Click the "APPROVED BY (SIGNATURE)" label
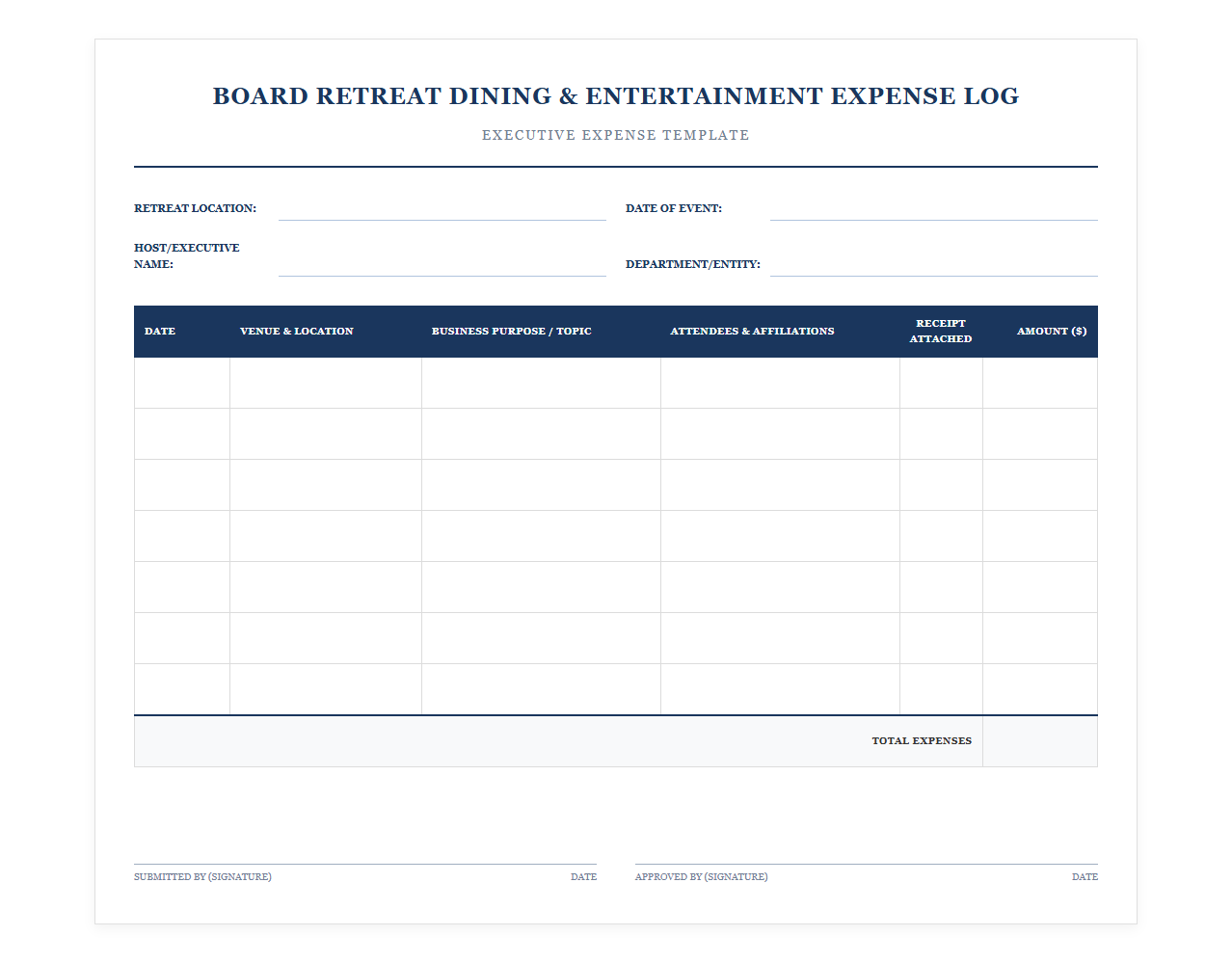This screenshot has height=963, width=1232. (701, 877)
